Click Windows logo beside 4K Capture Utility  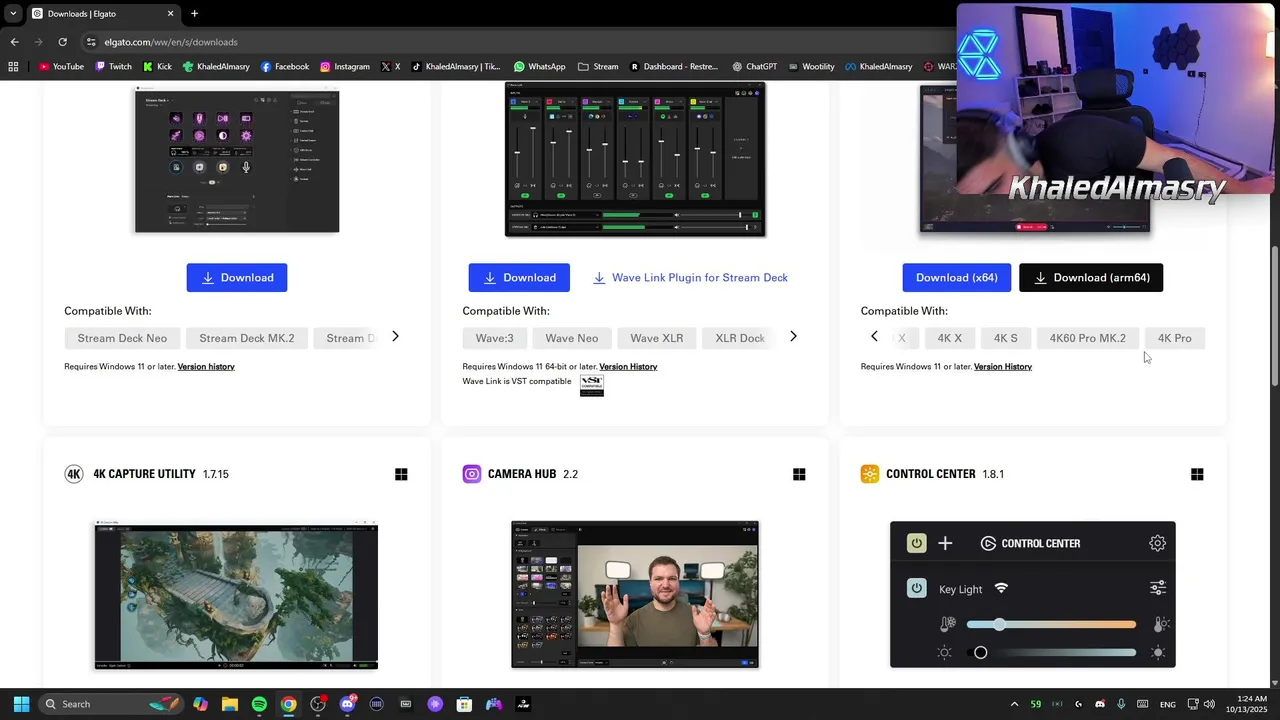pyautogui.click(x=401, y=474)
